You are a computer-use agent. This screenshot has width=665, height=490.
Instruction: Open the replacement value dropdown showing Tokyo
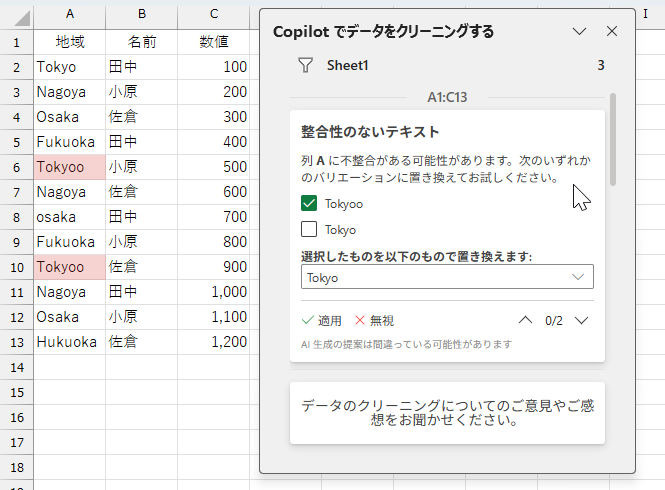[447, 277]
